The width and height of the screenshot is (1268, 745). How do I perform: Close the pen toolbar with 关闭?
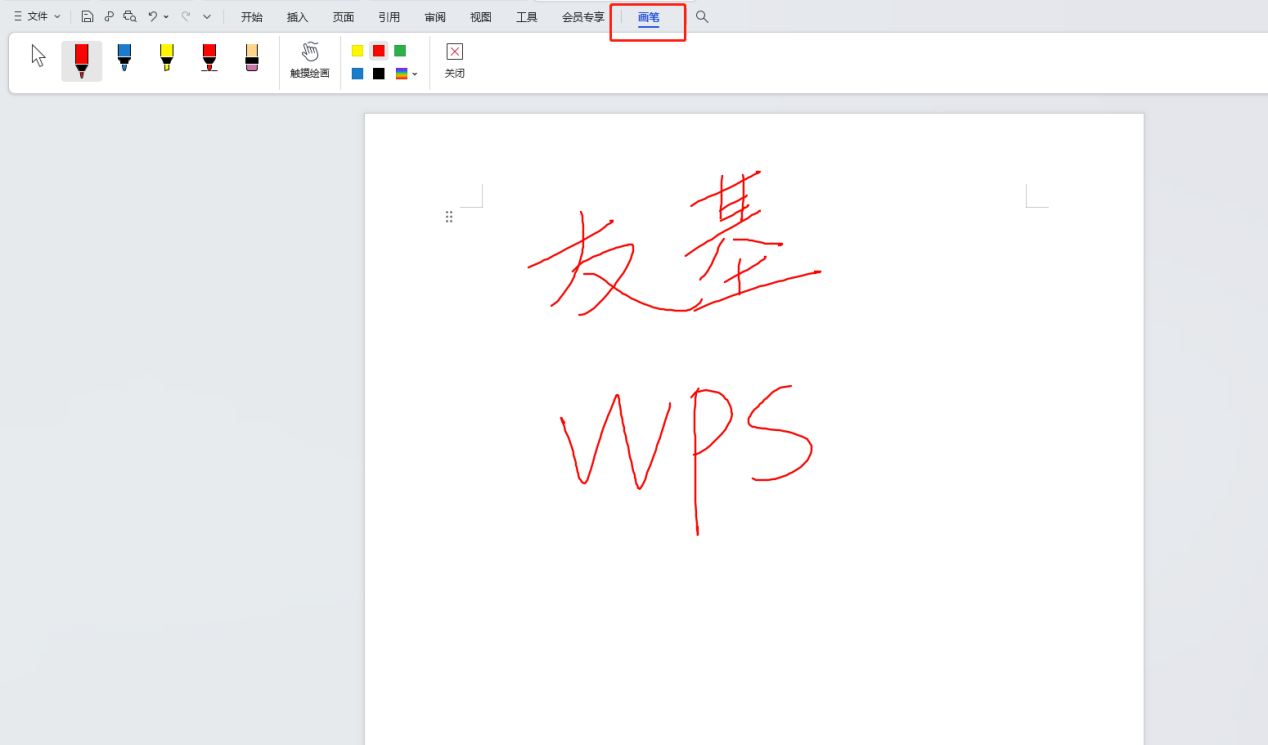(x=455, y=61)
